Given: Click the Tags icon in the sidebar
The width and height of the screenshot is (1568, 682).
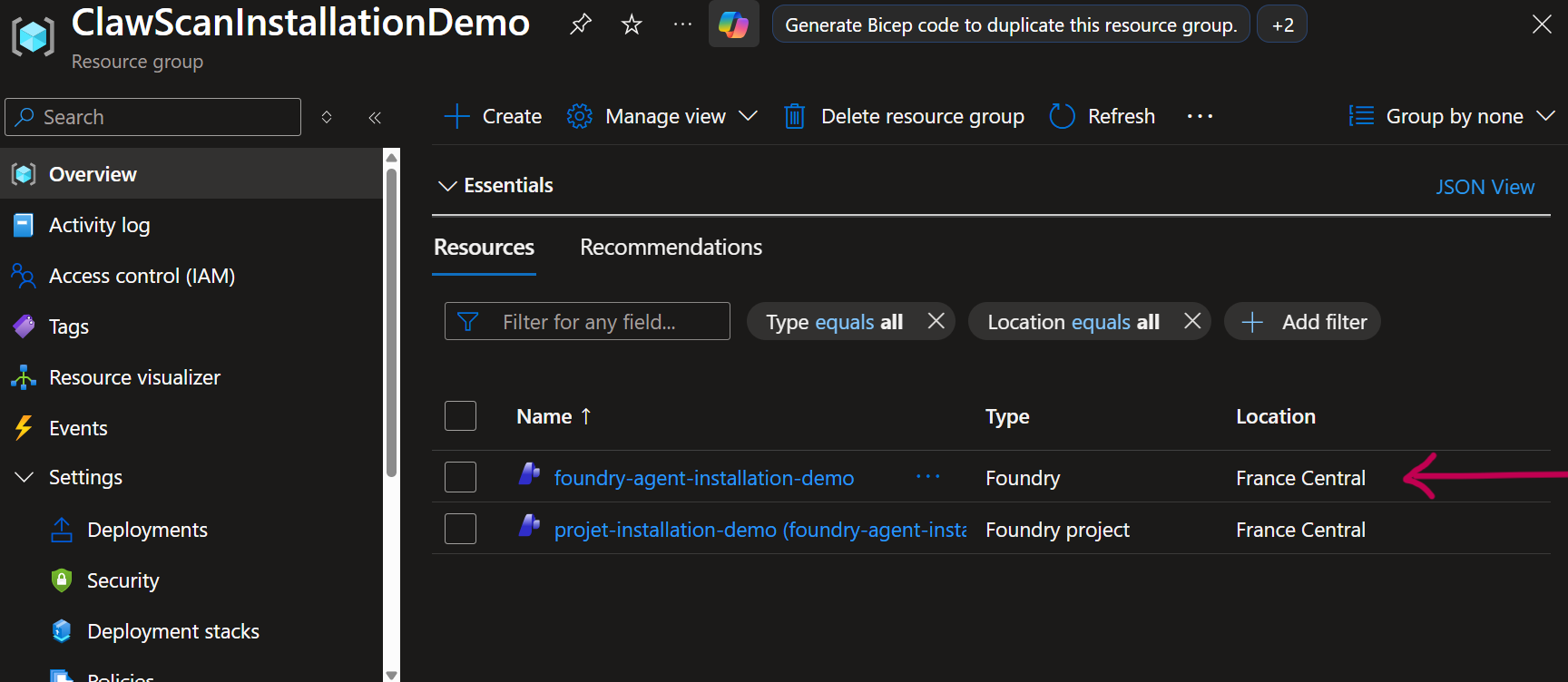Looking at the screenshot, I should tap(24, 326).
